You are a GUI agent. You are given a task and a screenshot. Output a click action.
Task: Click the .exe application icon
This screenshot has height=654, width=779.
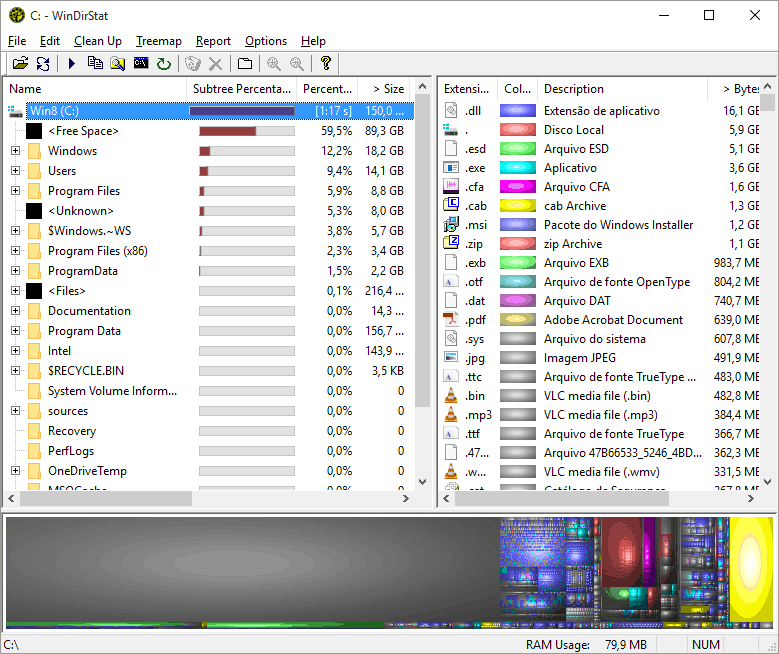pos(451,167)
